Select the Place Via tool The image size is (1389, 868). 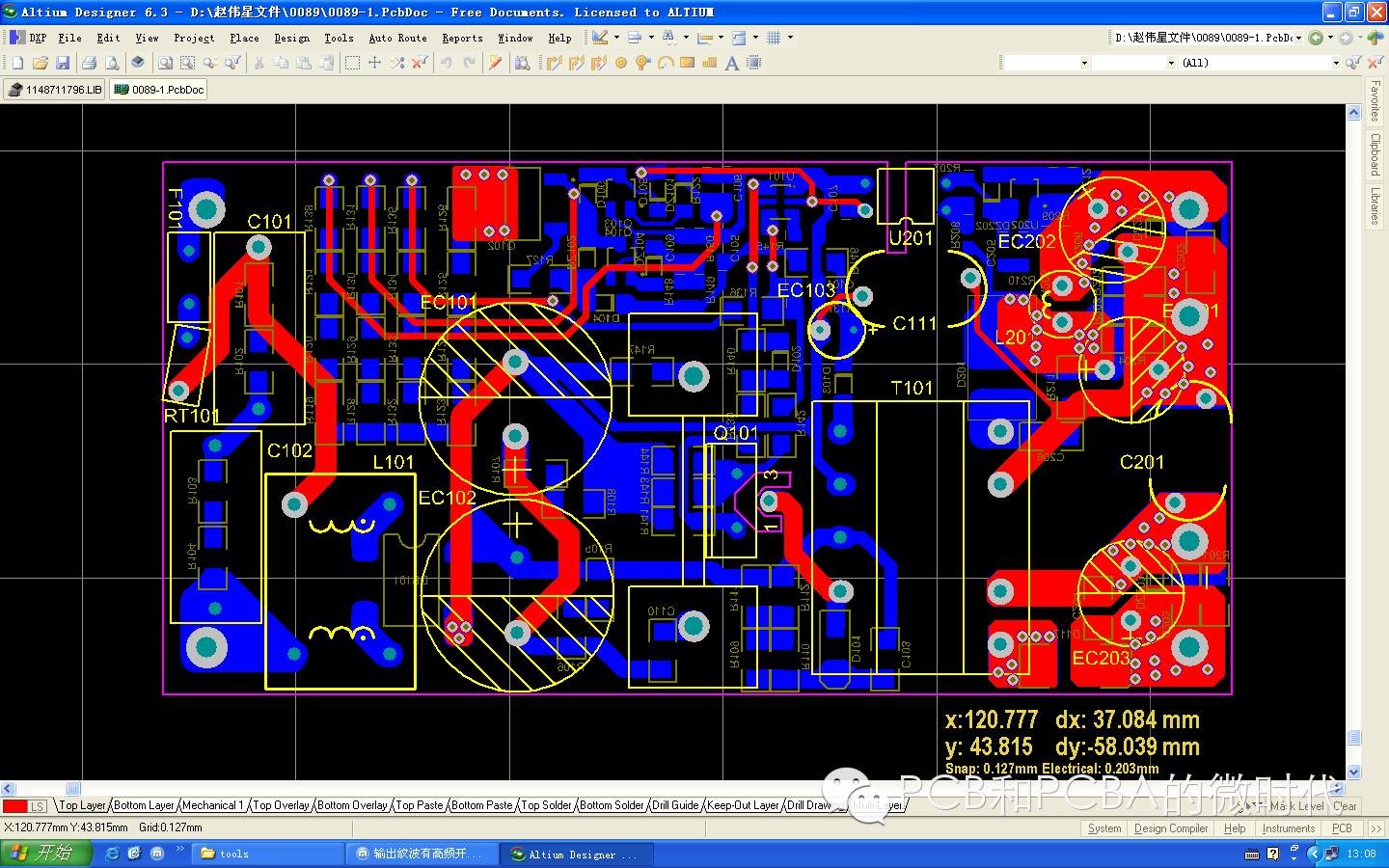pyautogui.click(x=643, y=63)
